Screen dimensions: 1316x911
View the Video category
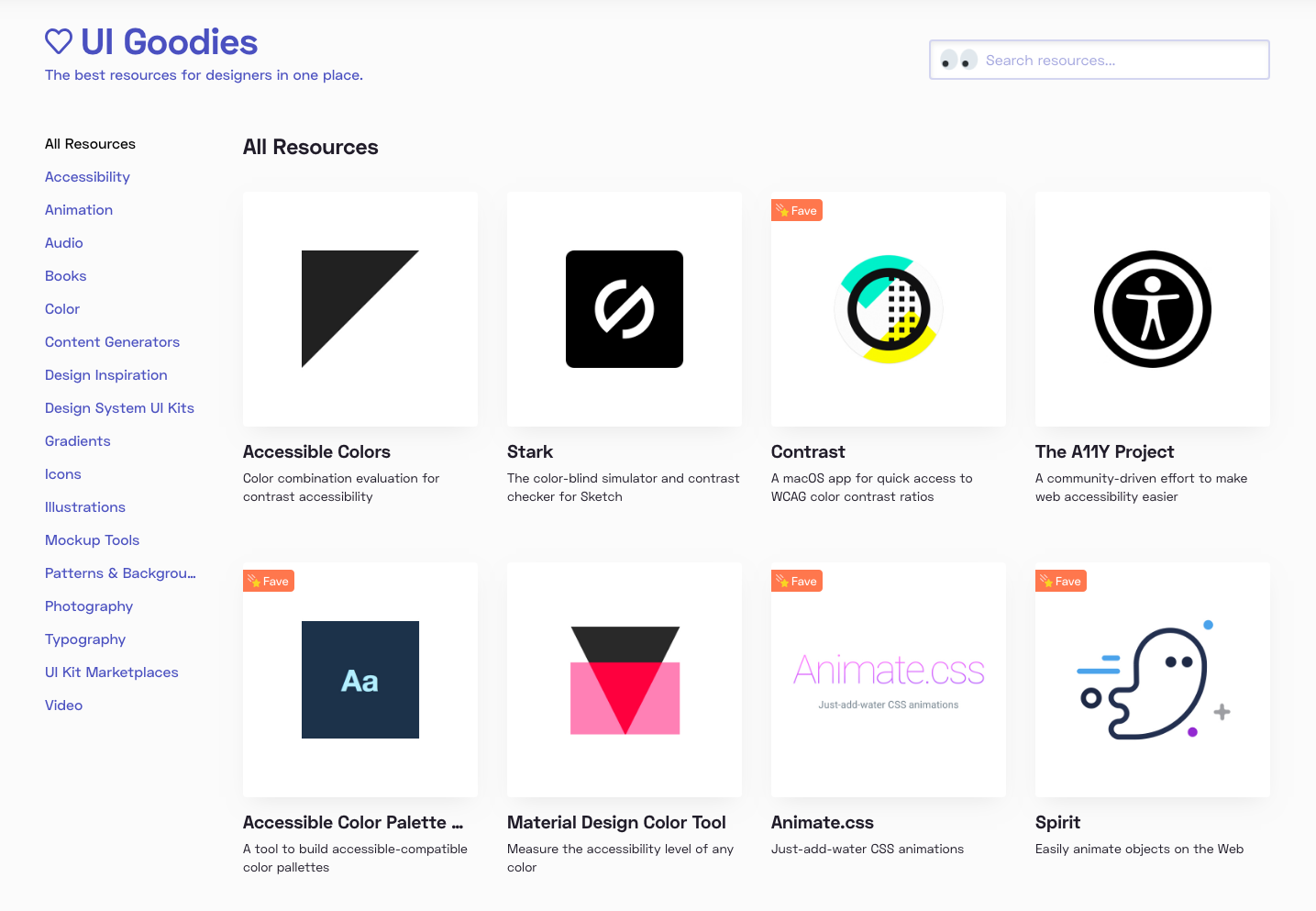click(63, 705)
